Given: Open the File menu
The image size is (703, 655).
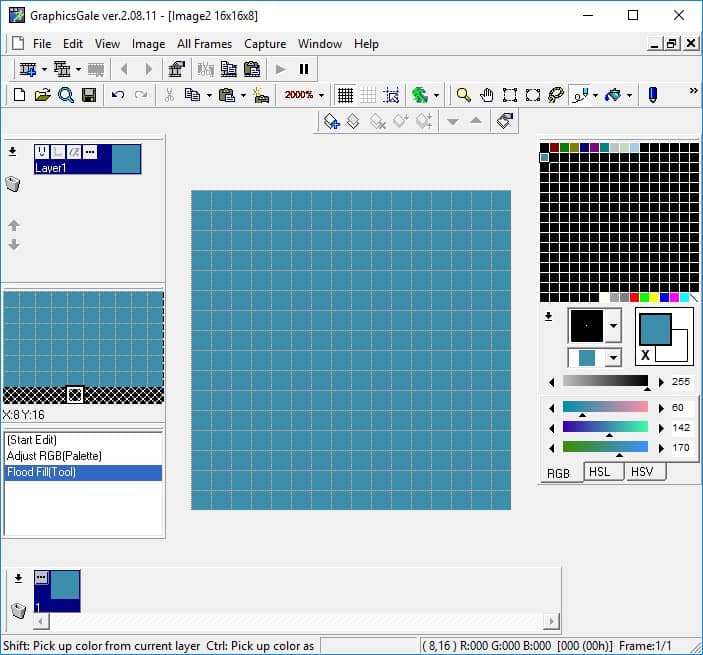Looking at the screenshot, I should [42, 44].
